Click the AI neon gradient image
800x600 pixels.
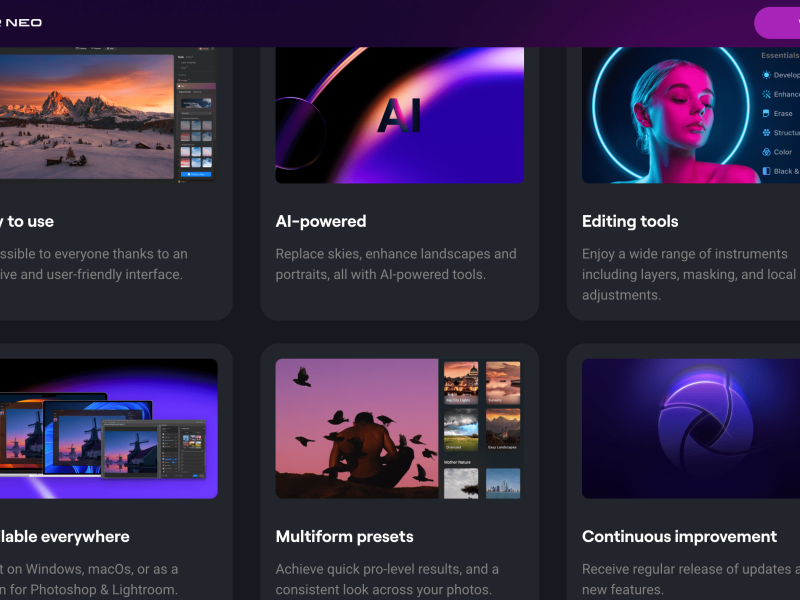[x=399, y=115]
